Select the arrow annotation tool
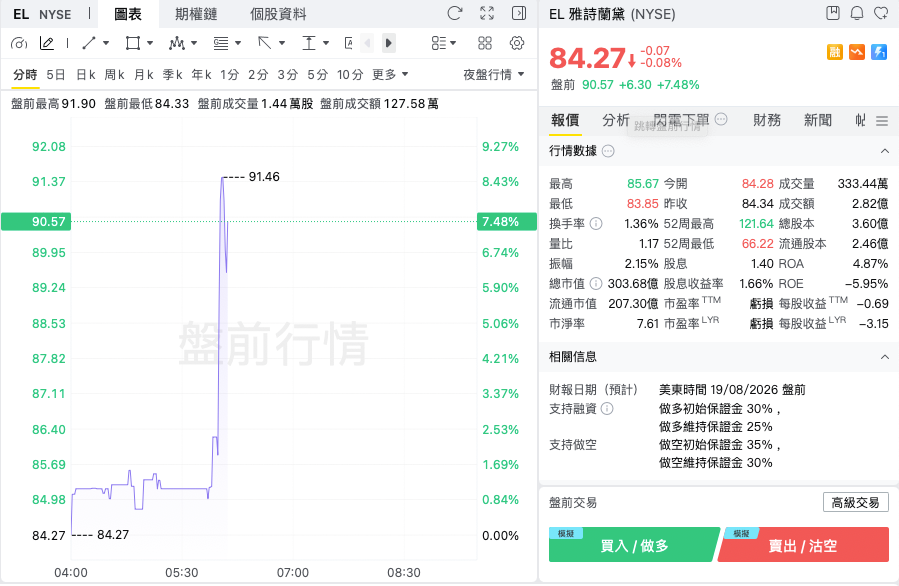Image resolution: width=899 pixels, height=586 pixels. [x=264, y=43]
